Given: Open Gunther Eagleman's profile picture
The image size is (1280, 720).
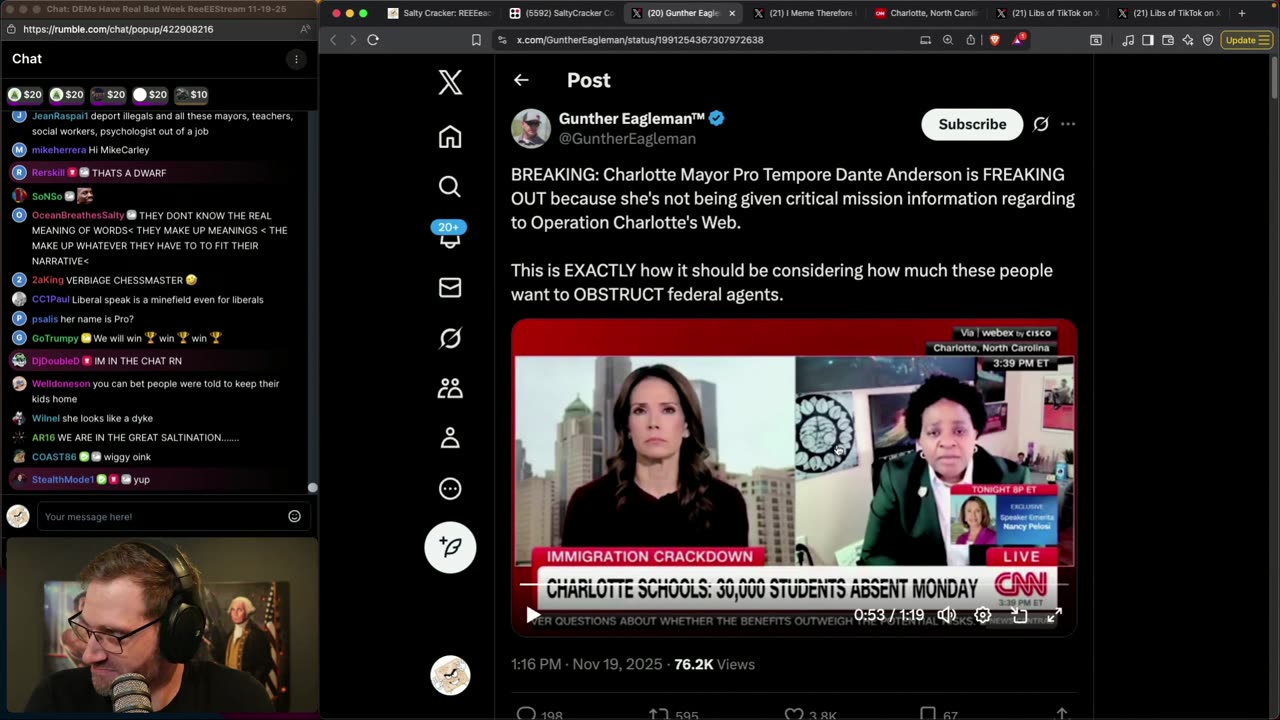Looking at the screenshot, I should (x=531, y=128).
